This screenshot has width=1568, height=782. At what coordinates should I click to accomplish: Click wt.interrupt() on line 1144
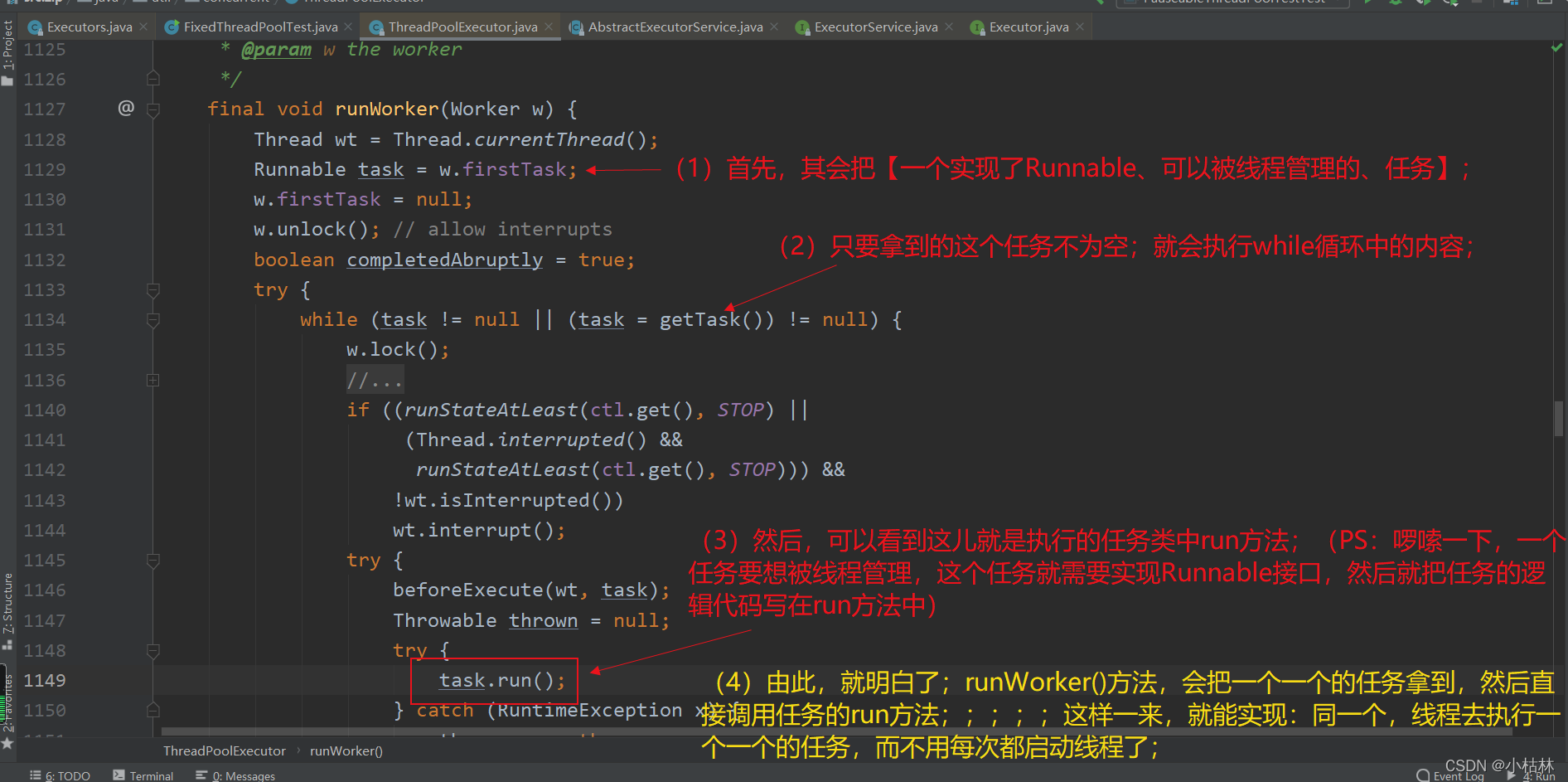coord(473,530)
